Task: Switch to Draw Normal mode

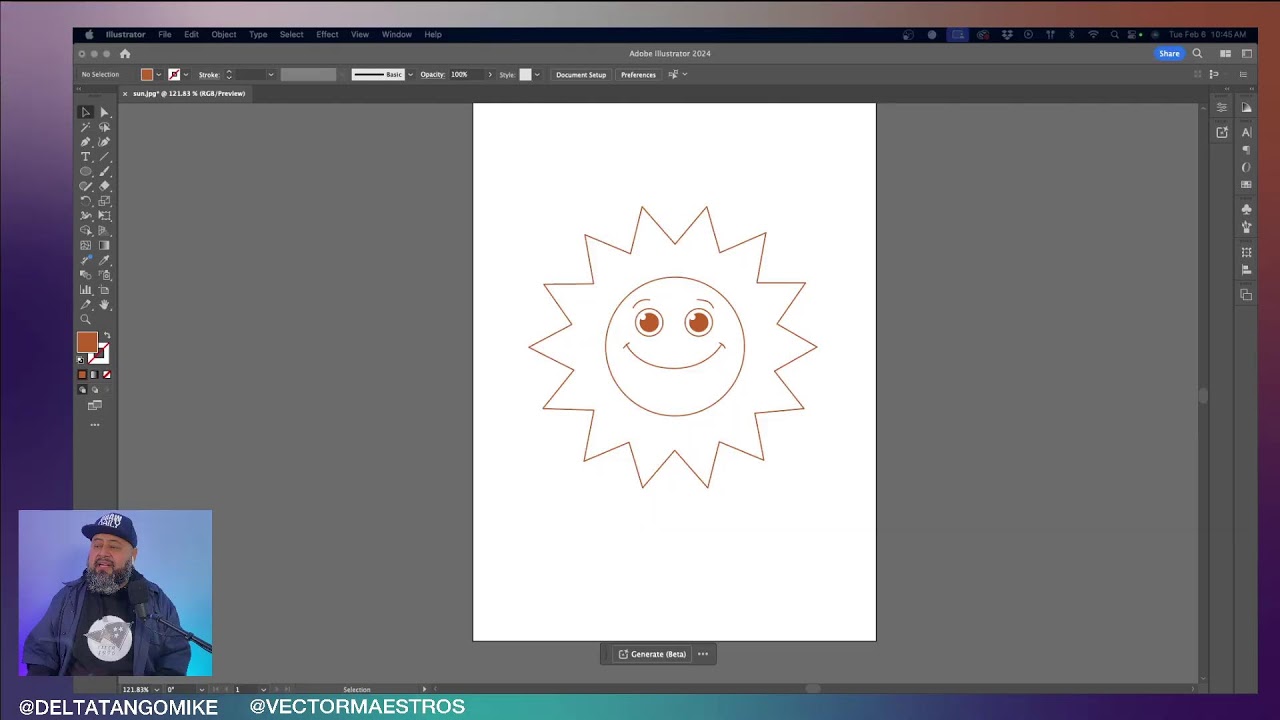Action: click(82, 390)
